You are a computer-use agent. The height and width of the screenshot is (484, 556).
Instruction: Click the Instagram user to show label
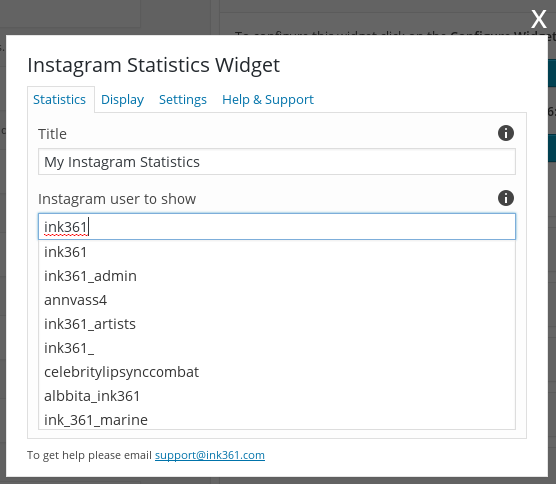click(117, 199)
